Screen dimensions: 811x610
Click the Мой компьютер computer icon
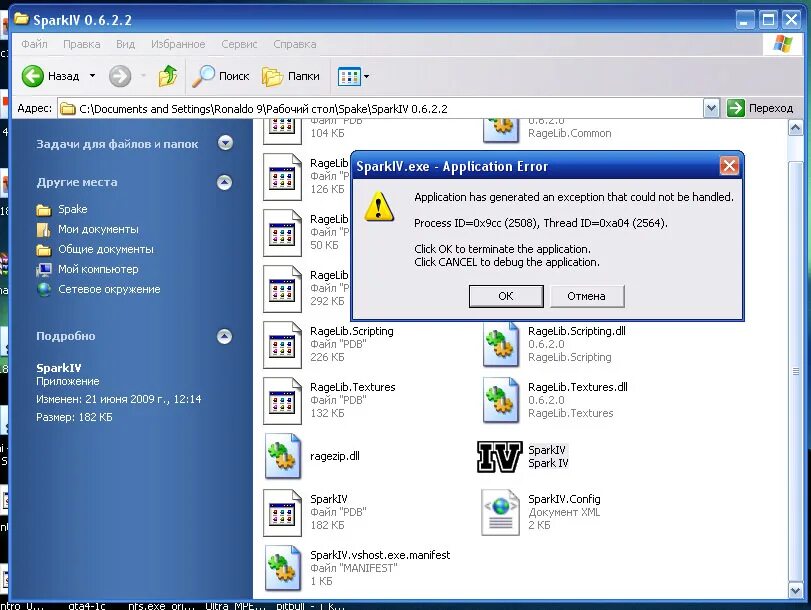[x=44, y=270]
